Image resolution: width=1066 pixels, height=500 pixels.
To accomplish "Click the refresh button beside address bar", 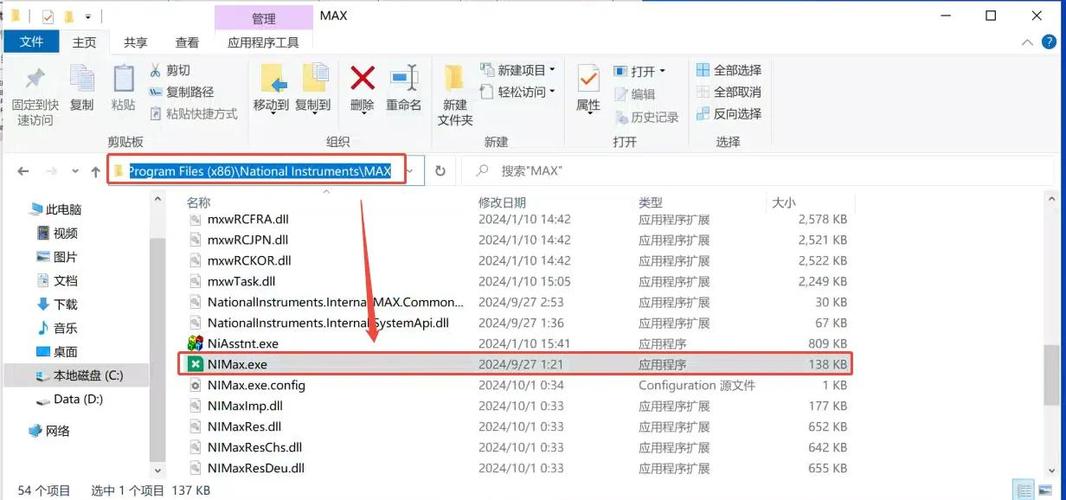I will [x=441, y=171].
